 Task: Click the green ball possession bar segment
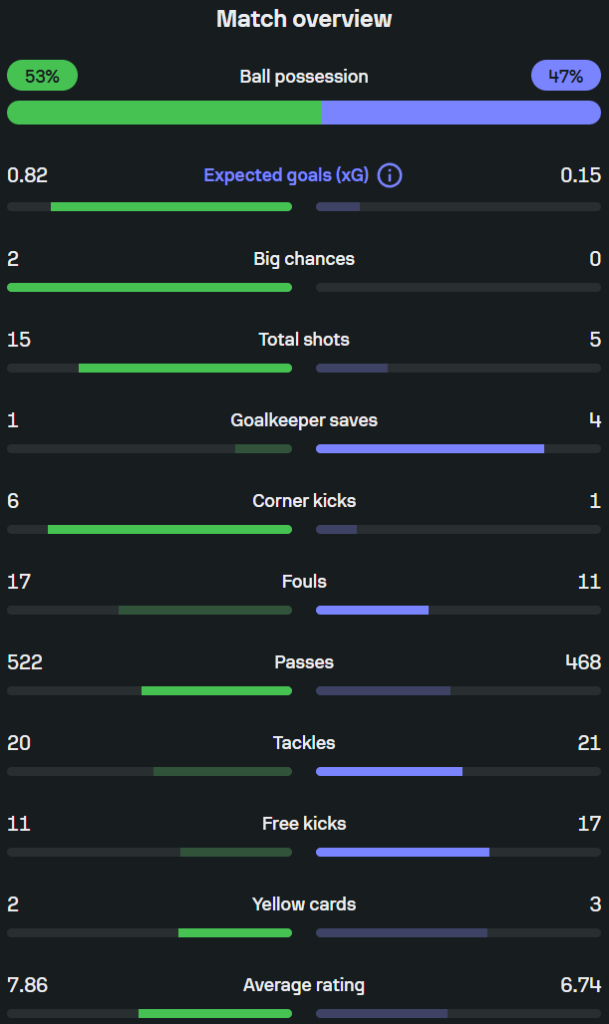coord(164,112)
